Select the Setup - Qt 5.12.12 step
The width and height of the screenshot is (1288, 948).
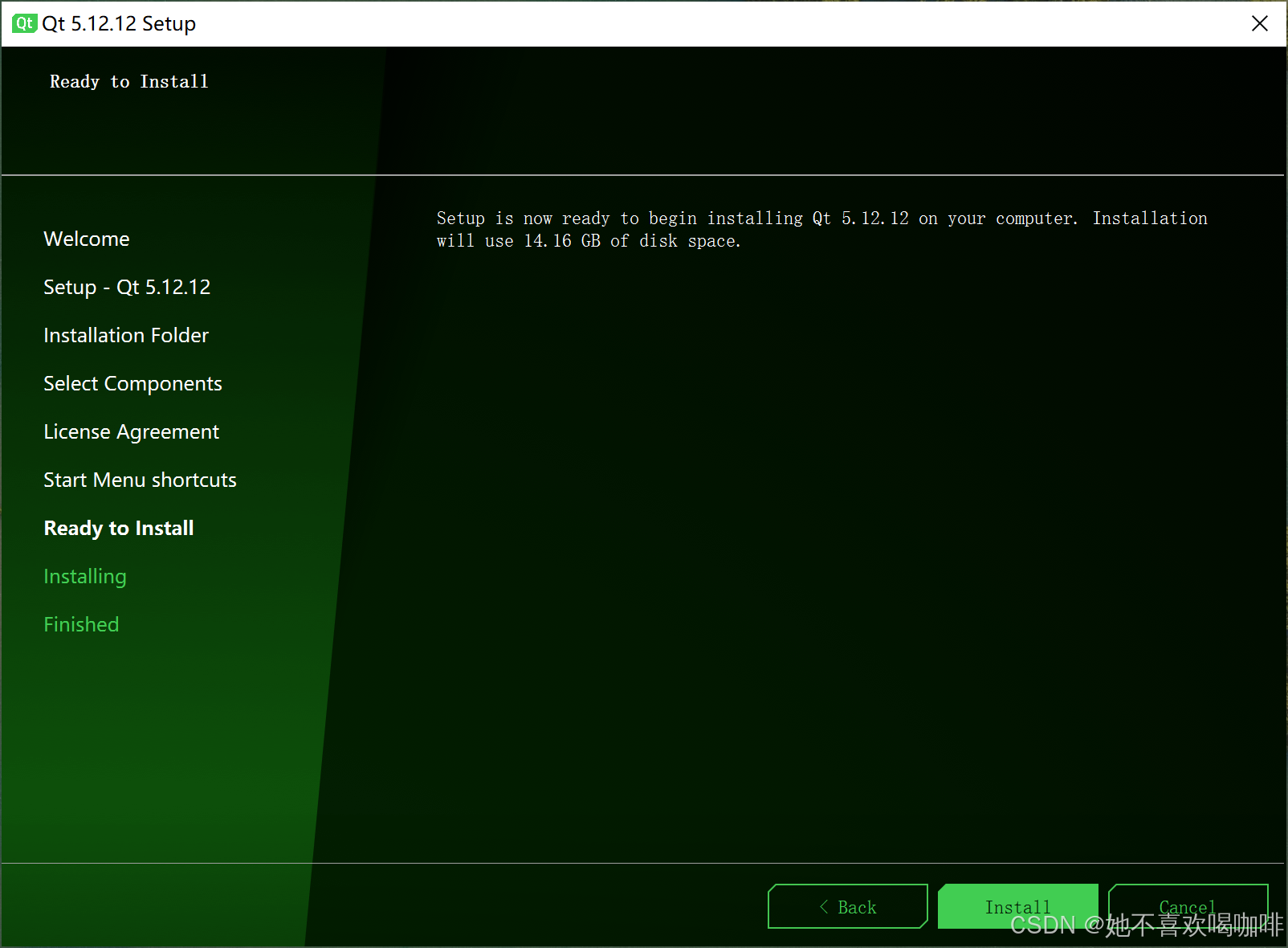click(x=127, y=287)
